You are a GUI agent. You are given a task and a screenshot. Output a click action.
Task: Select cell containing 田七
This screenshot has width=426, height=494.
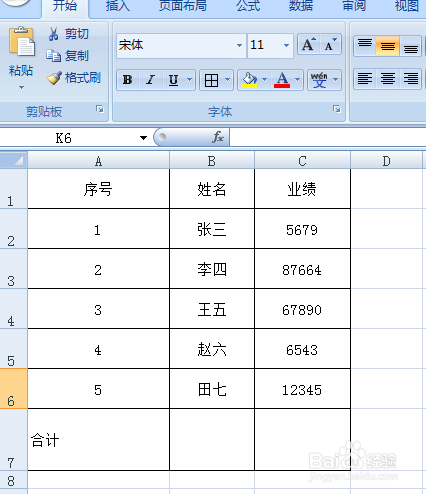[212, 389]
